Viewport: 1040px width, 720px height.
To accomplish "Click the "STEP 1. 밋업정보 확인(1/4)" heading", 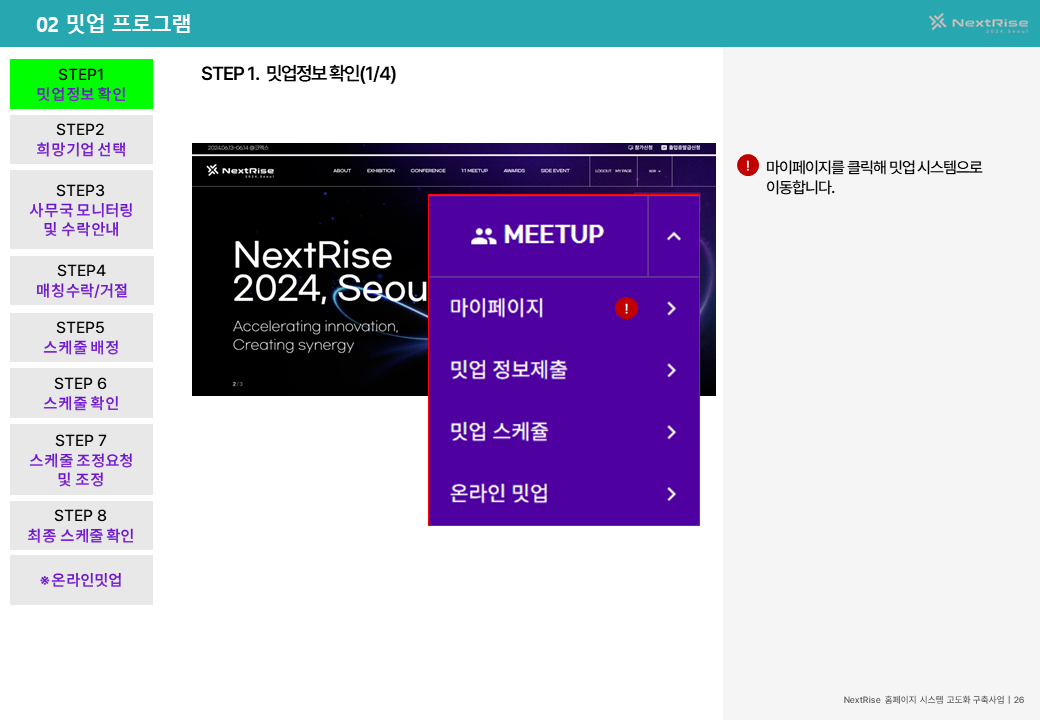I will click(x=298, y=74).
